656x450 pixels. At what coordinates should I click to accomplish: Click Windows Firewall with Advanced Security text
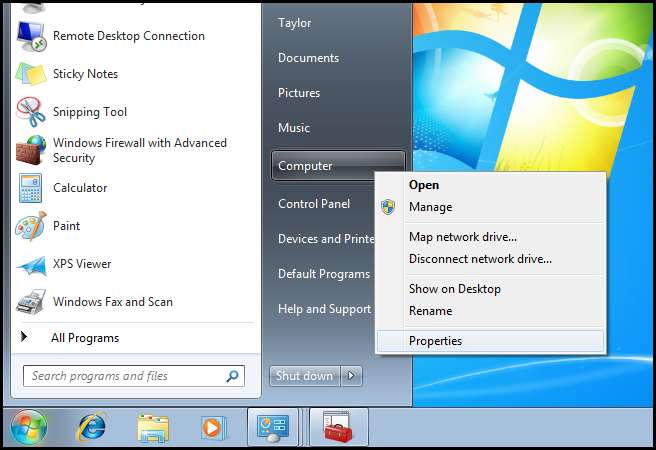tap(140, 150)
